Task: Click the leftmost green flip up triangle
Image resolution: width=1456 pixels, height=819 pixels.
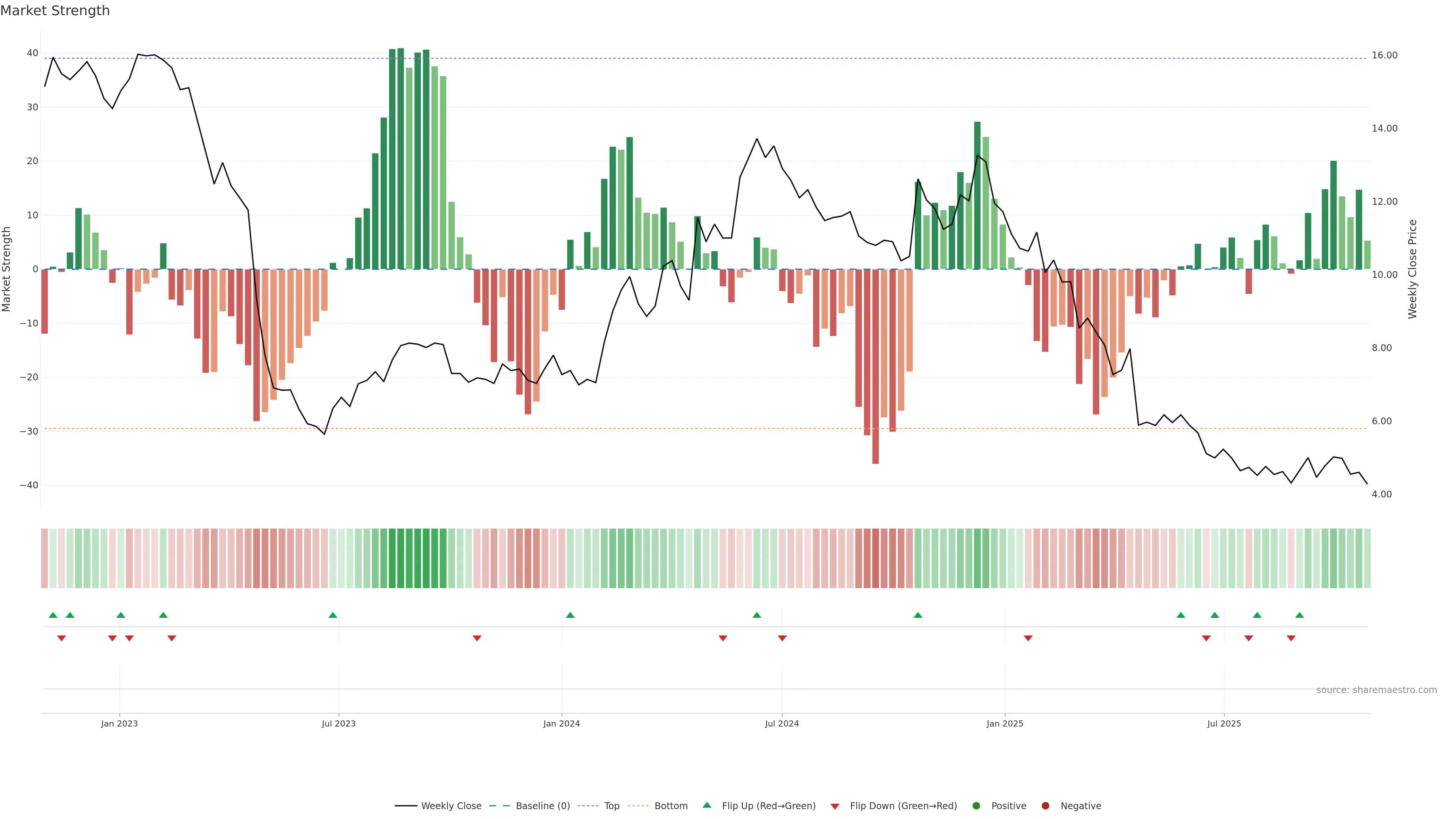Action: [x=53, y=615]
